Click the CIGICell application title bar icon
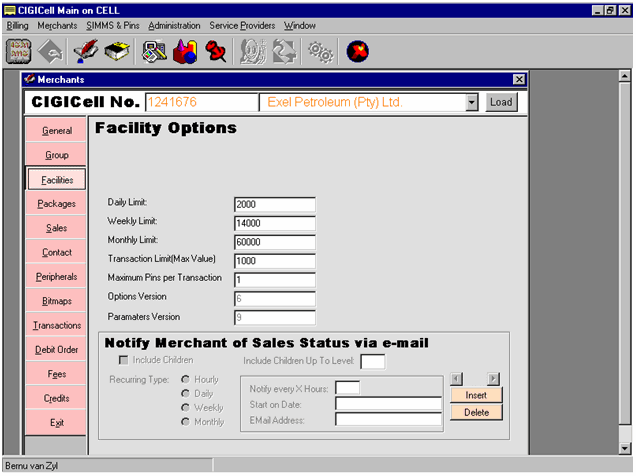Image resolution: width=636 pixels, height=476 pixels. [9, 10]
